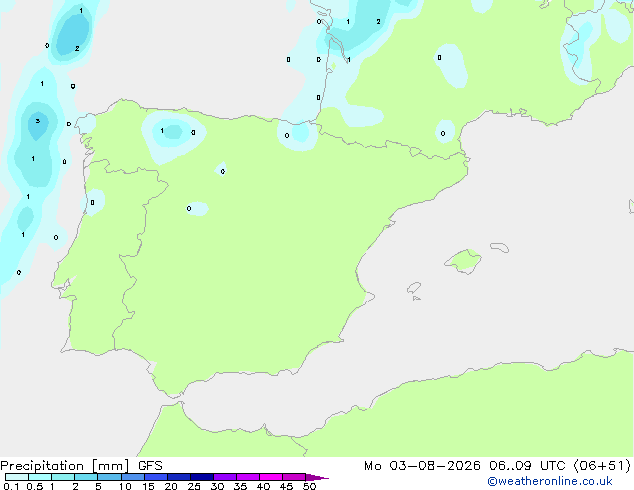Click the "06..09 UTC" time text
The image size is (634, 490).
[x=527, y=466]
